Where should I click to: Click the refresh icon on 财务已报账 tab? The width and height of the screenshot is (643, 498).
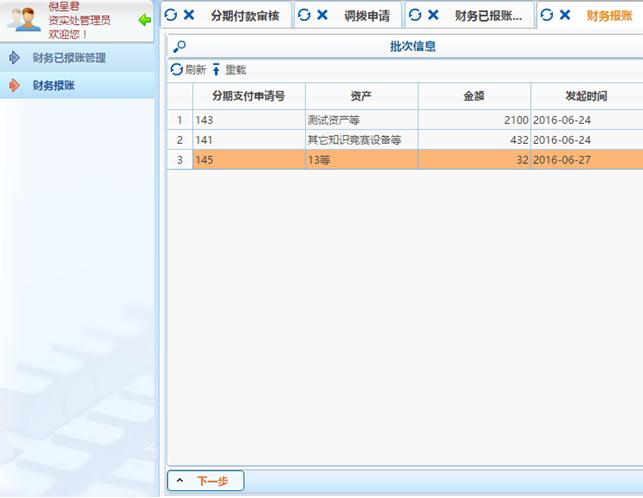point(415,15)
